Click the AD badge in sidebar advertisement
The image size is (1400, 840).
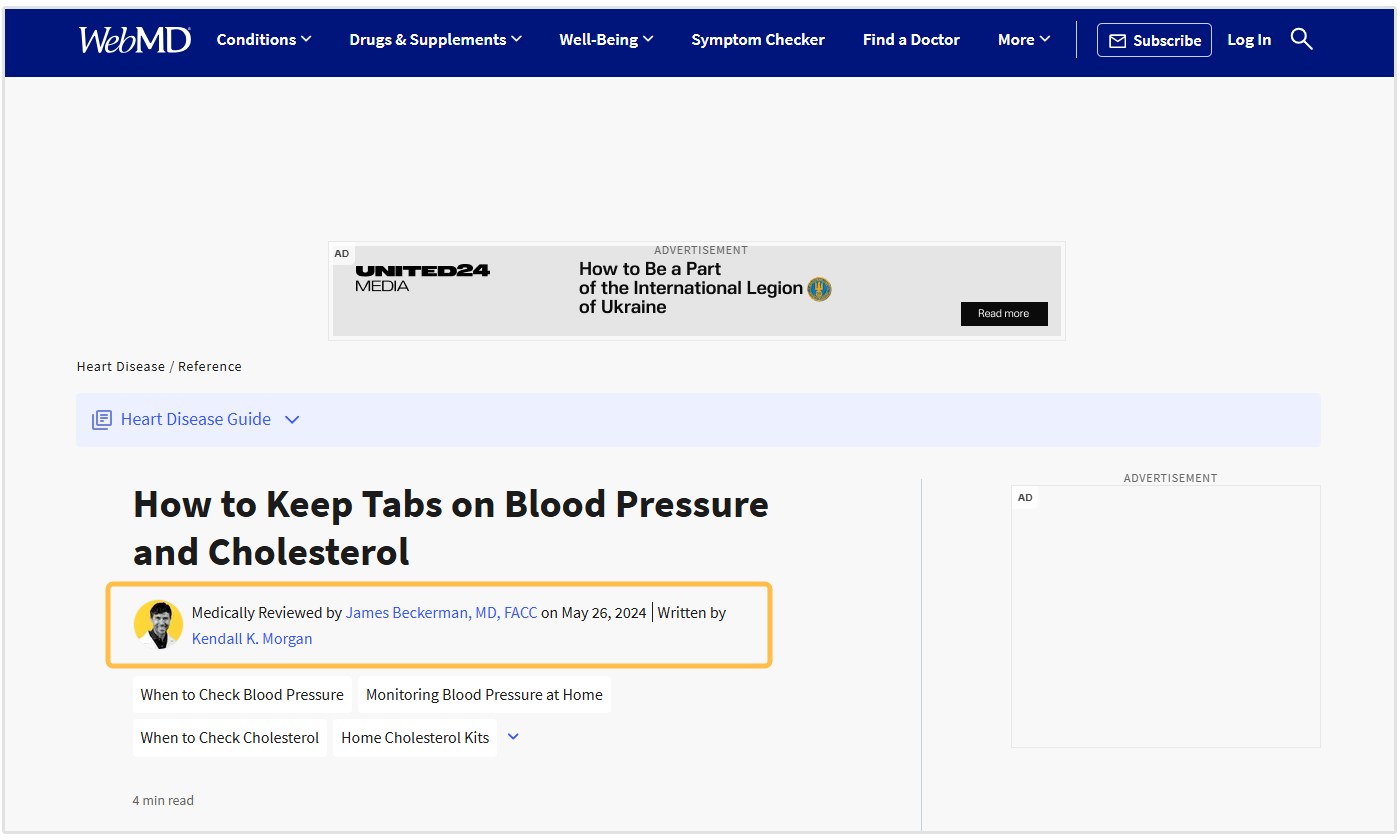(x=1025, y=498)
